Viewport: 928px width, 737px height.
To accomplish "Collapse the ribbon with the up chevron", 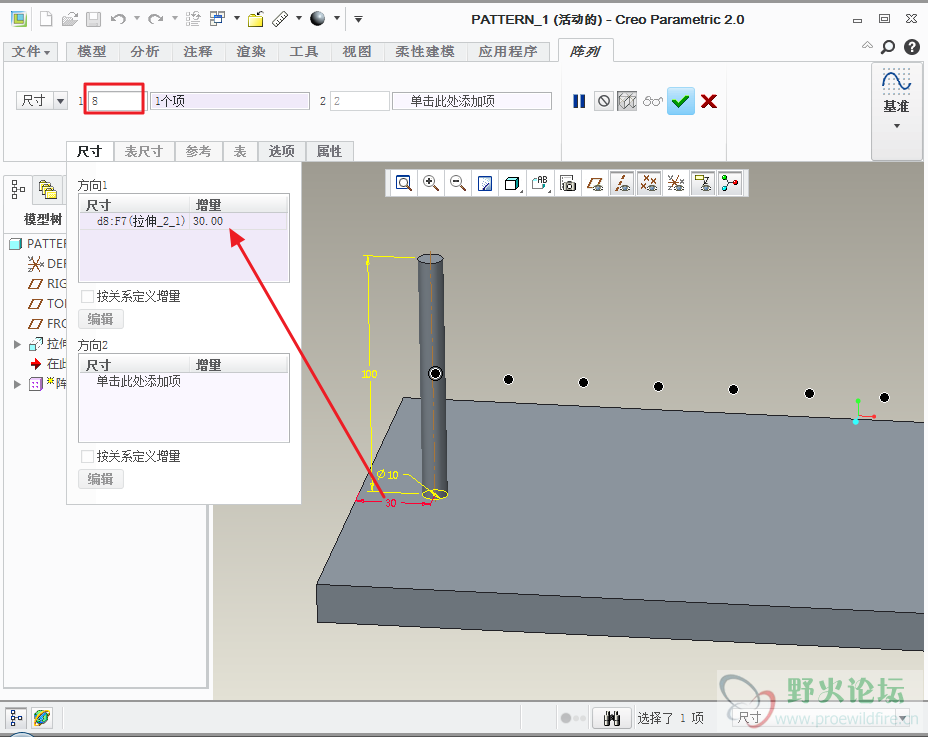I will pyautogui.click(x=867, y=46).
